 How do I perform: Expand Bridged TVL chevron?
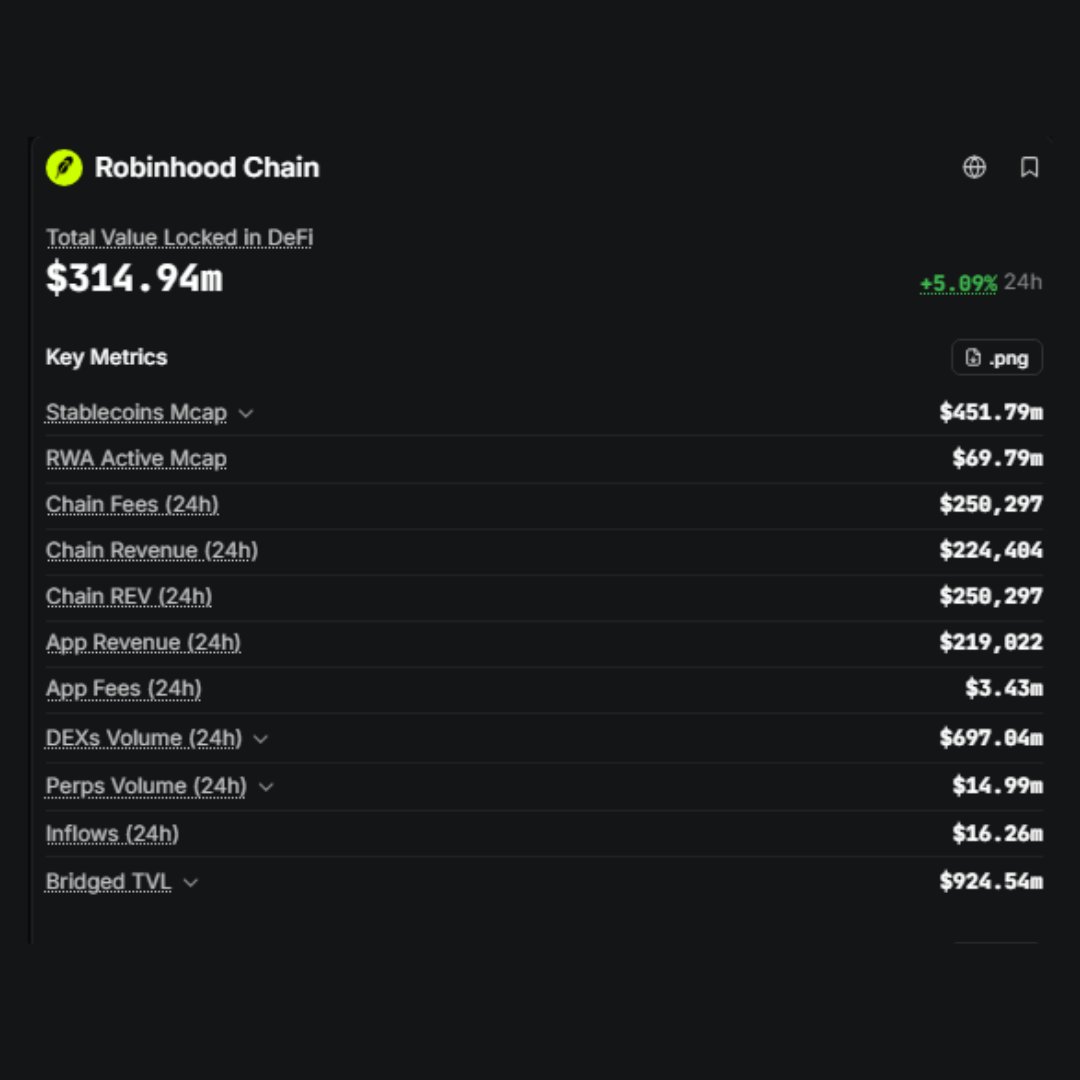tap(191, 882)
